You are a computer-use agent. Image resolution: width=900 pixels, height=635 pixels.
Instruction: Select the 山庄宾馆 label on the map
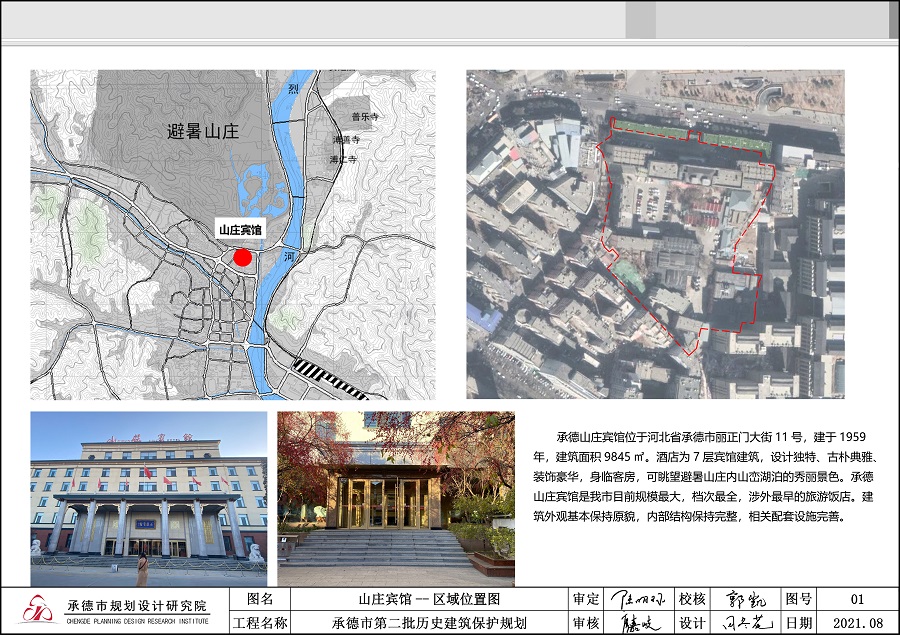pyautogui.click(x=241, y=230)
